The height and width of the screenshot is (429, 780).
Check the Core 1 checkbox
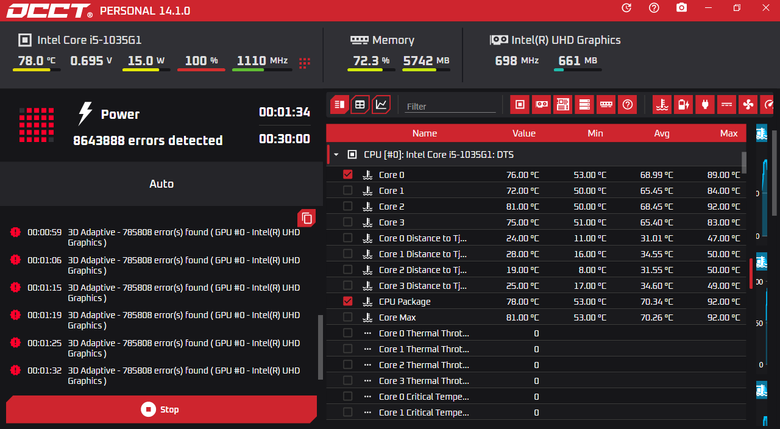coord(348,190)
